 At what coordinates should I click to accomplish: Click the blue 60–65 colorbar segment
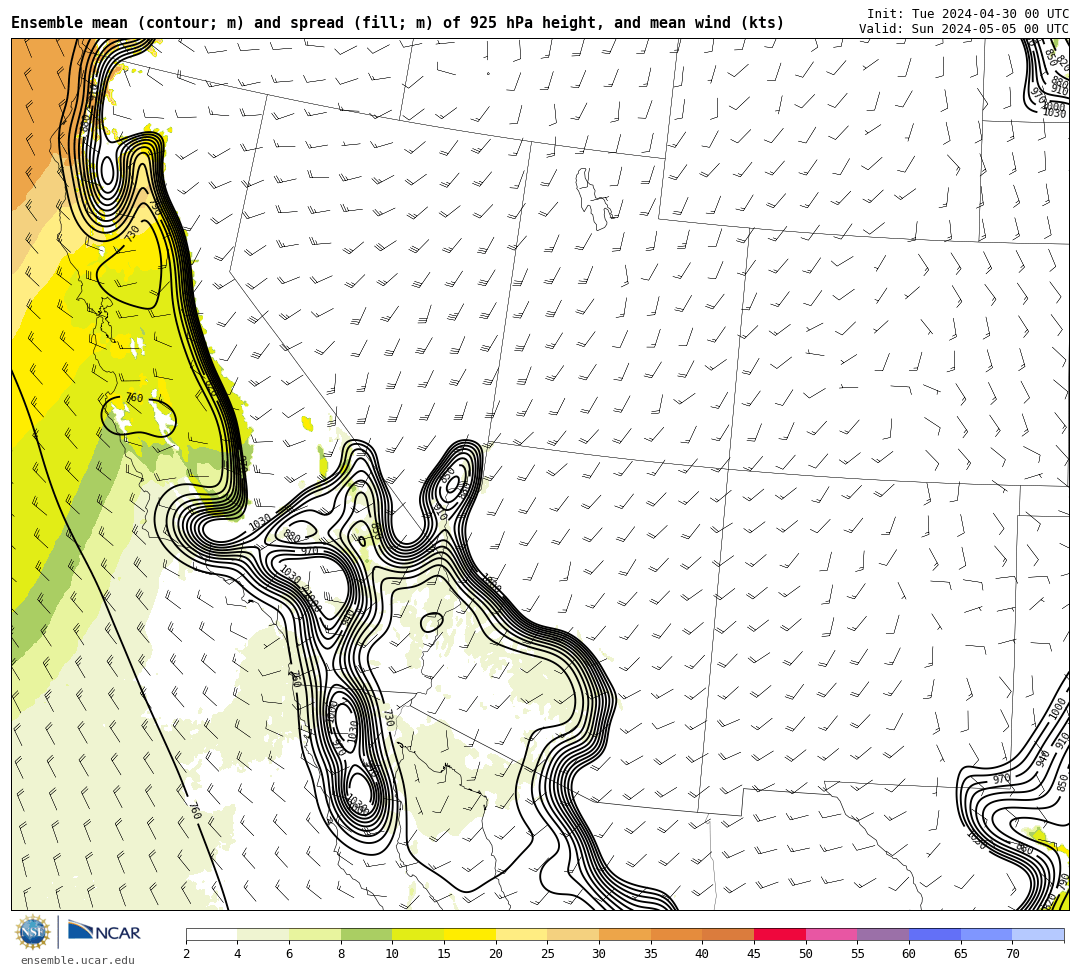pos(935,934)
